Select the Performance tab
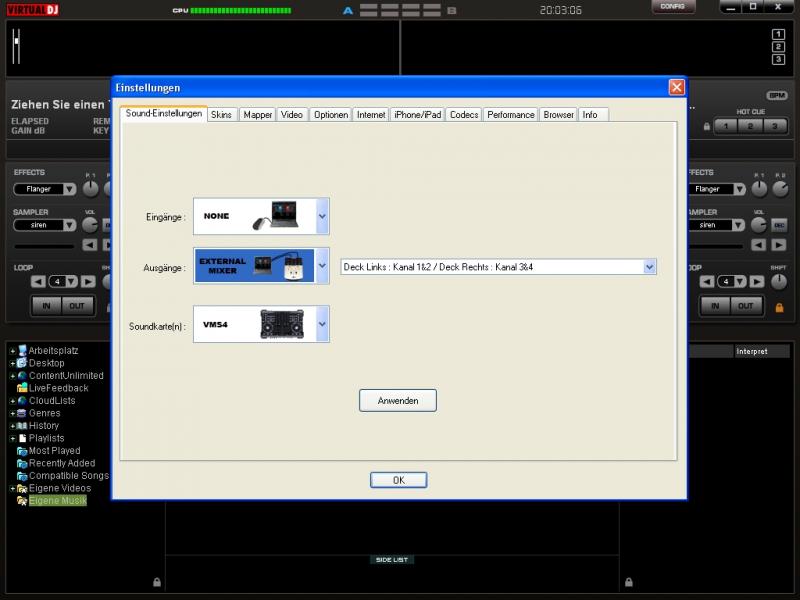 click(511, 115)
